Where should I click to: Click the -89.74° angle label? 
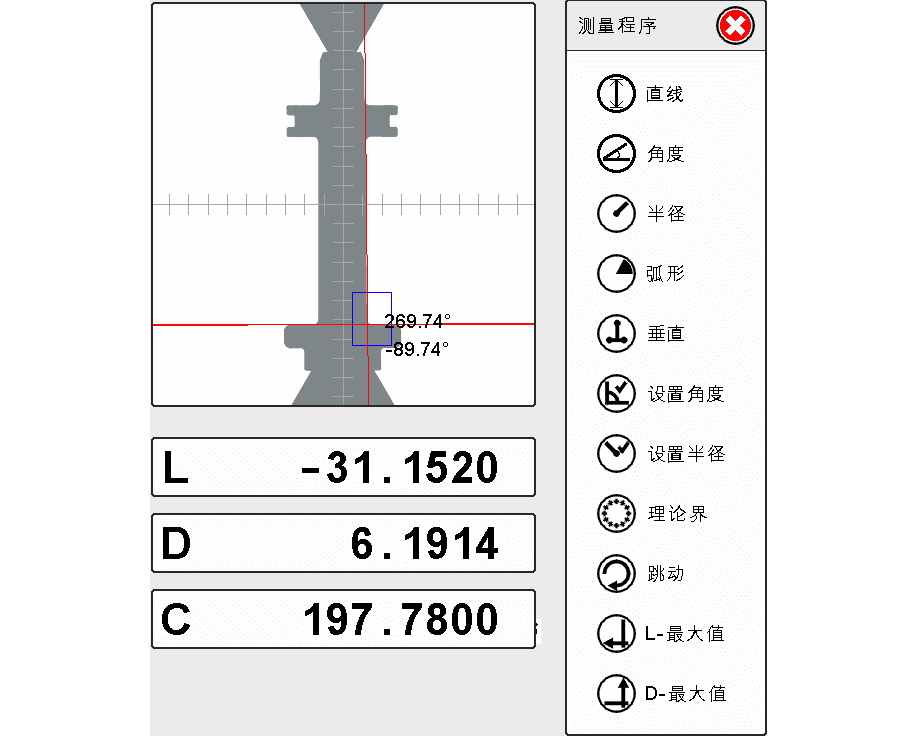(x=417, y=349)
